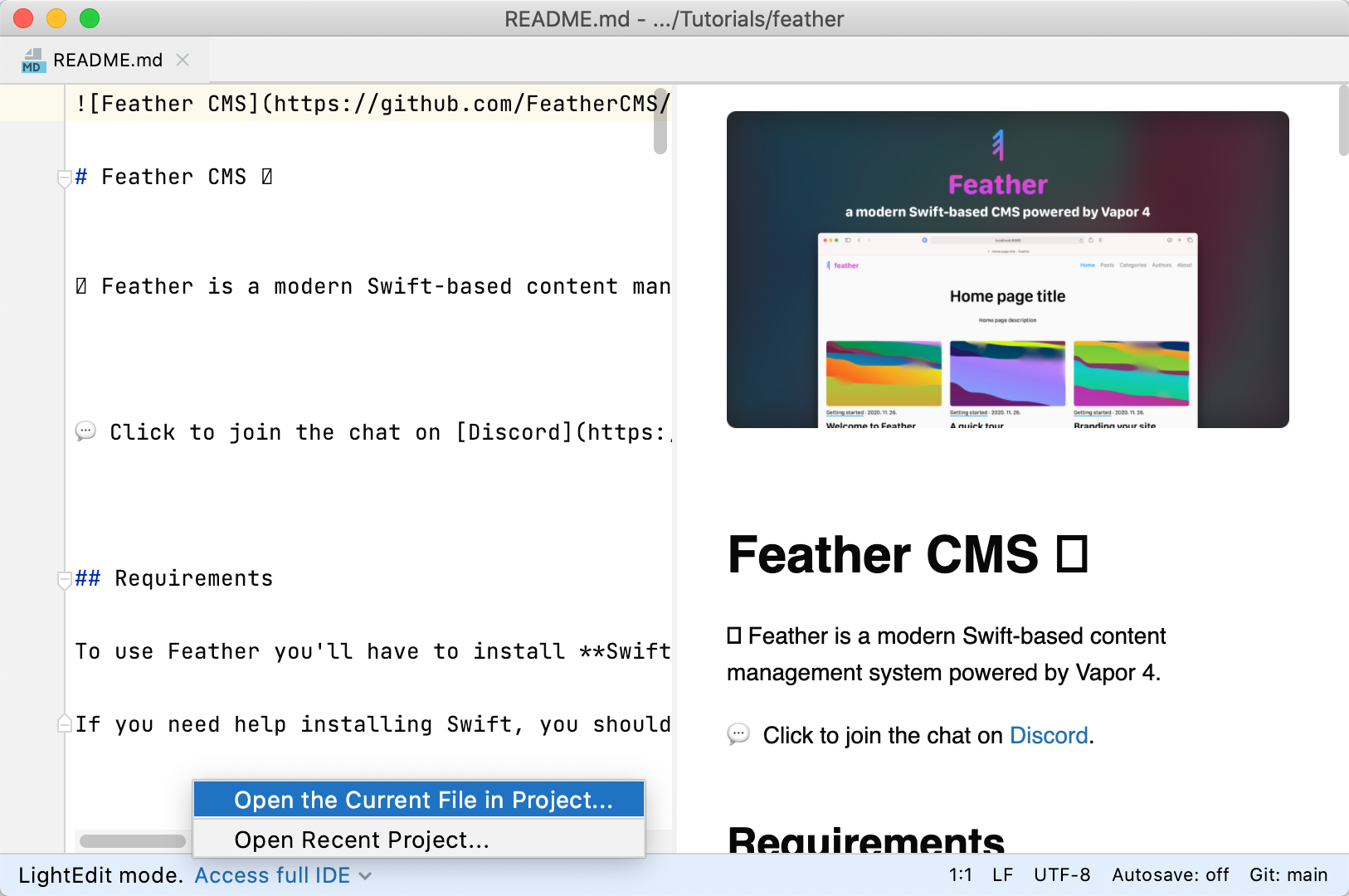Collapse the '## Requirements' fold marker
This screenshot has width=1349, height=896.
tap(64, 579)
